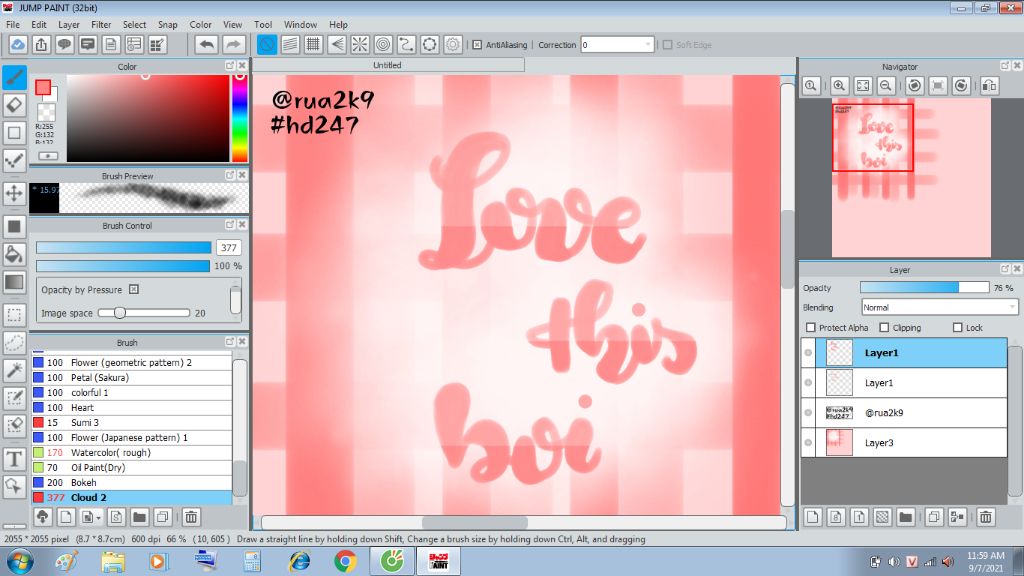Open the Filter menu
This screenshot has height=576, width=1024.
pyautogui.click(x=101, y=25)
